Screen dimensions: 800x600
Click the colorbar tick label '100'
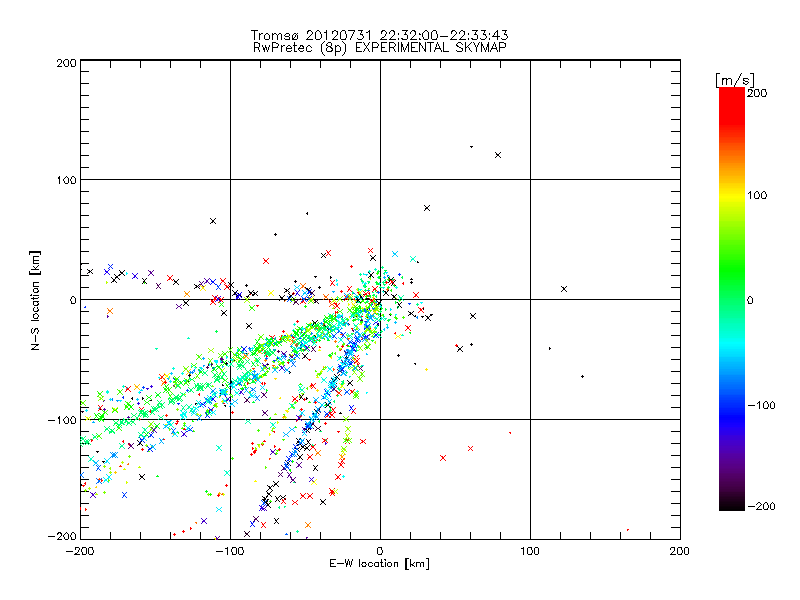tap(757, 195)
